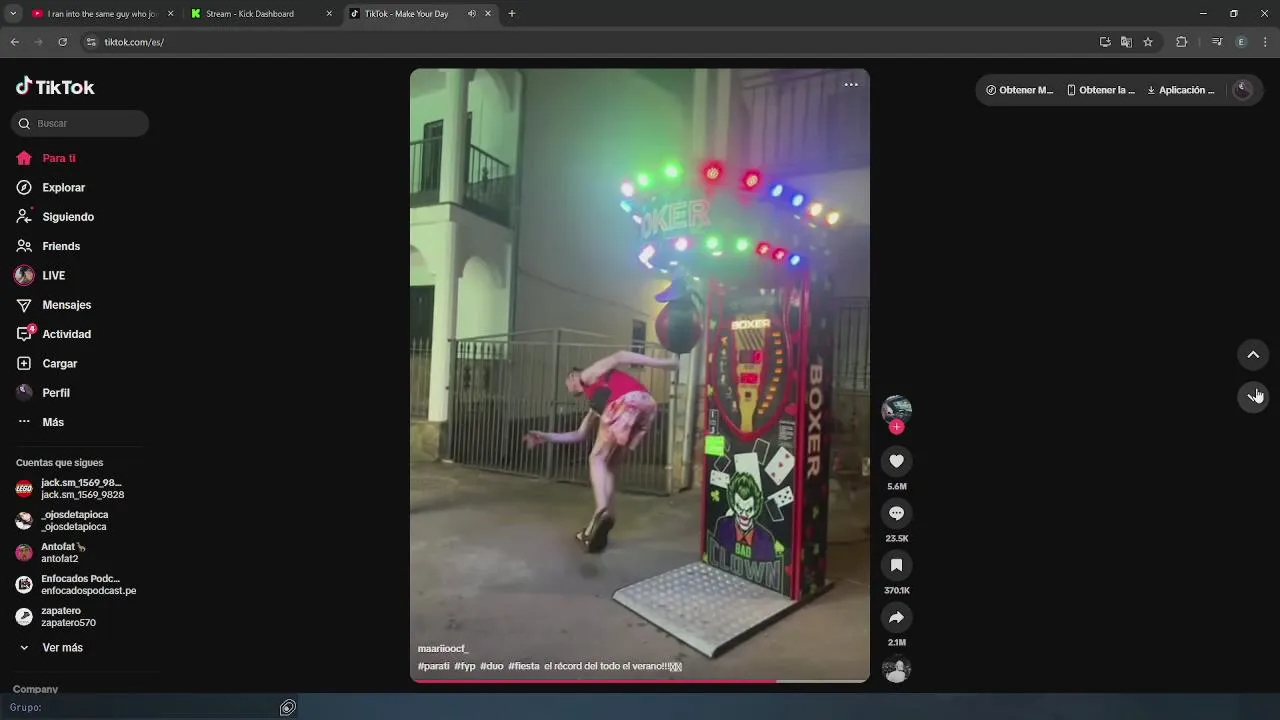The width and height of the screenshot is (1280, 720).
Task: Click the browser back arrow
Action: click(x=14, y=42)
